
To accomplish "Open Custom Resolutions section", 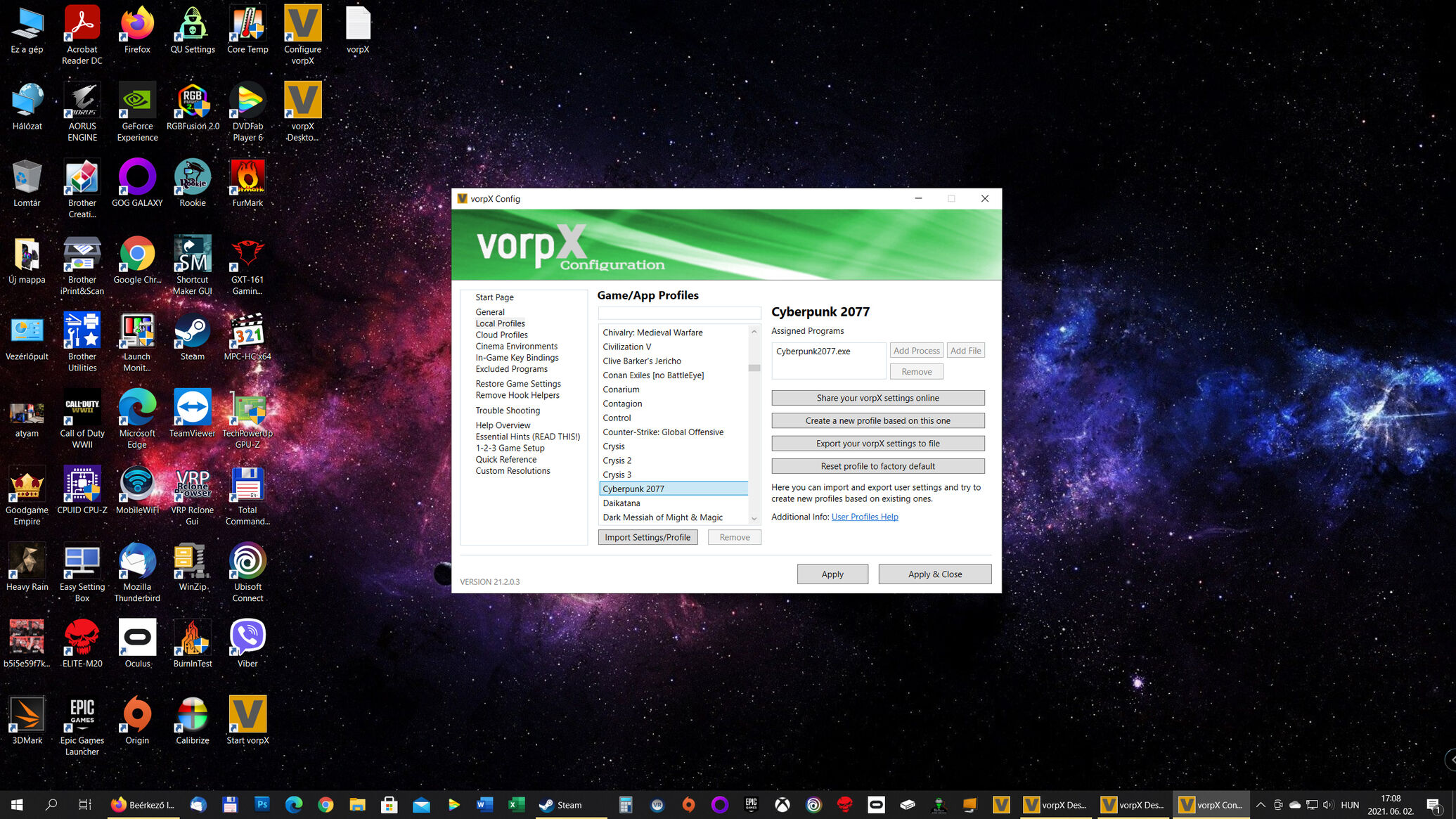I will coord(513,471).
